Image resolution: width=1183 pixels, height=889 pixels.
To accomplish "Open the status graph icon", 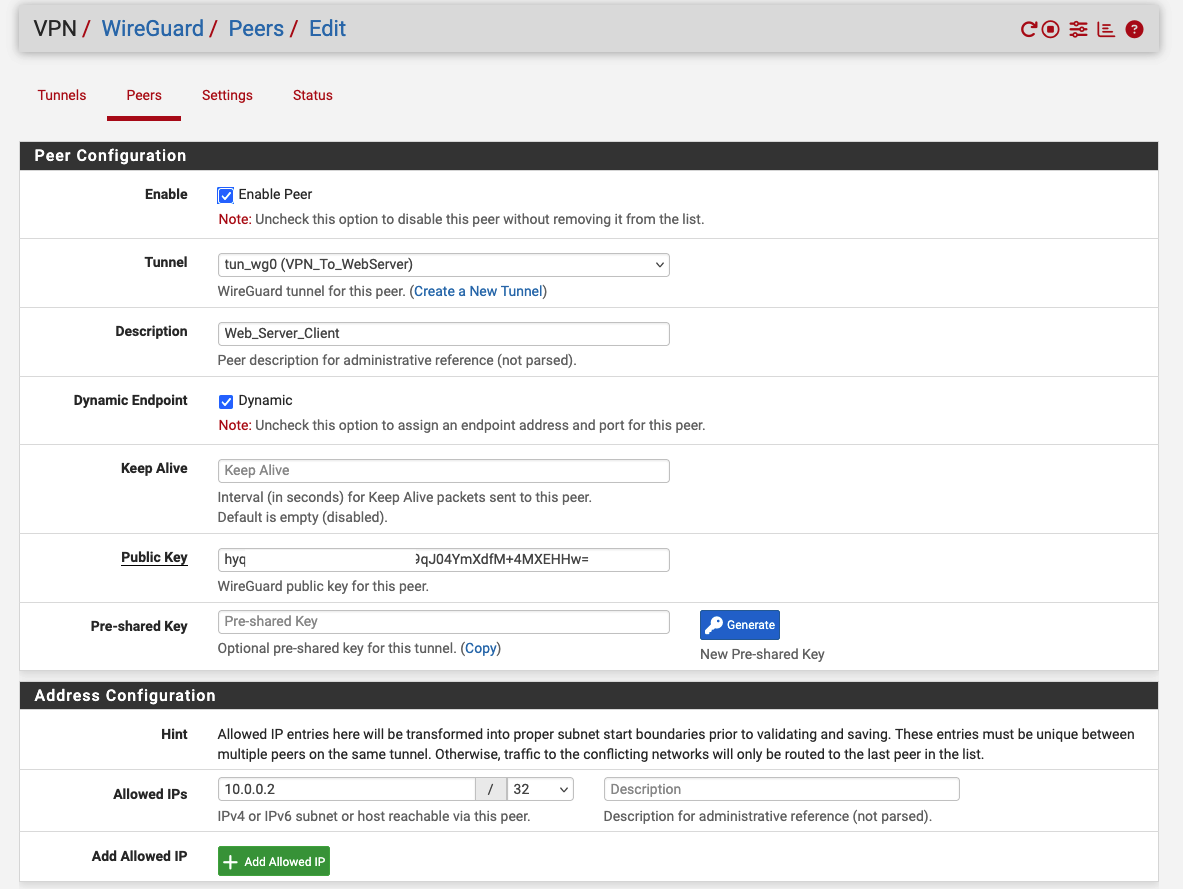I will pyautogui.click(x=1106, y=29).
